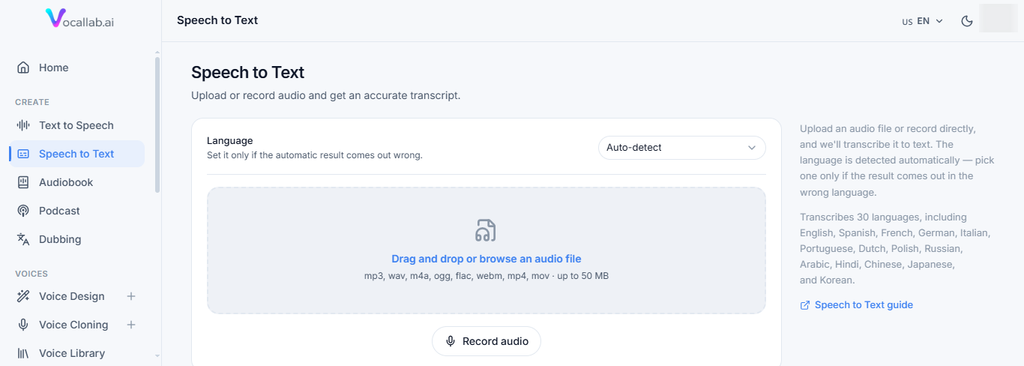Click the Dubbing translate icon
This screenshot has height=366, width=1024.
pyautogui.click(x=24, y=239)
